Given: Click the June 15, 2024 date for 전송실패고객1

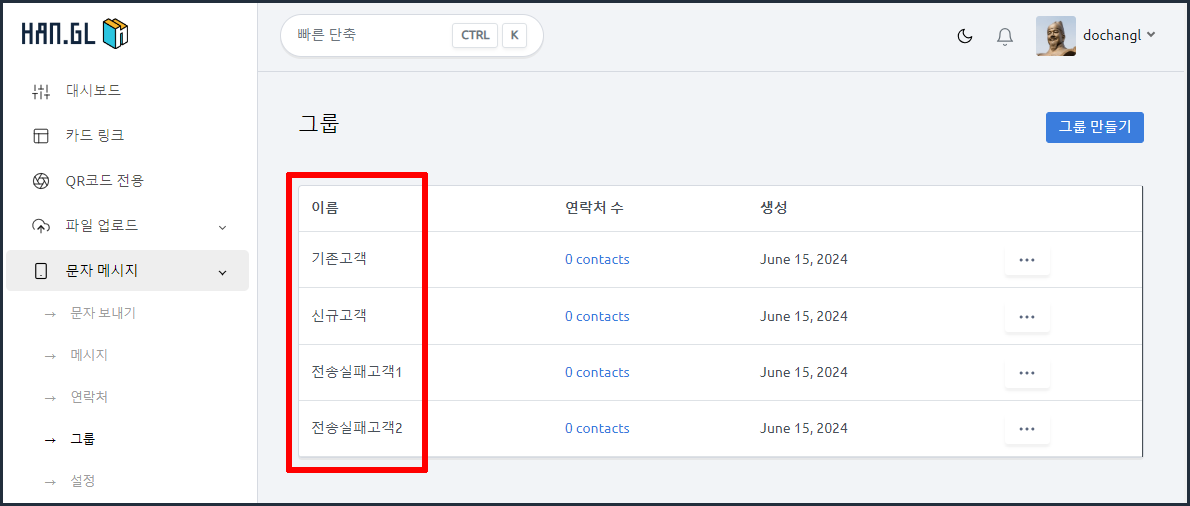Looking at the screenshot, I should pos(804,372).
